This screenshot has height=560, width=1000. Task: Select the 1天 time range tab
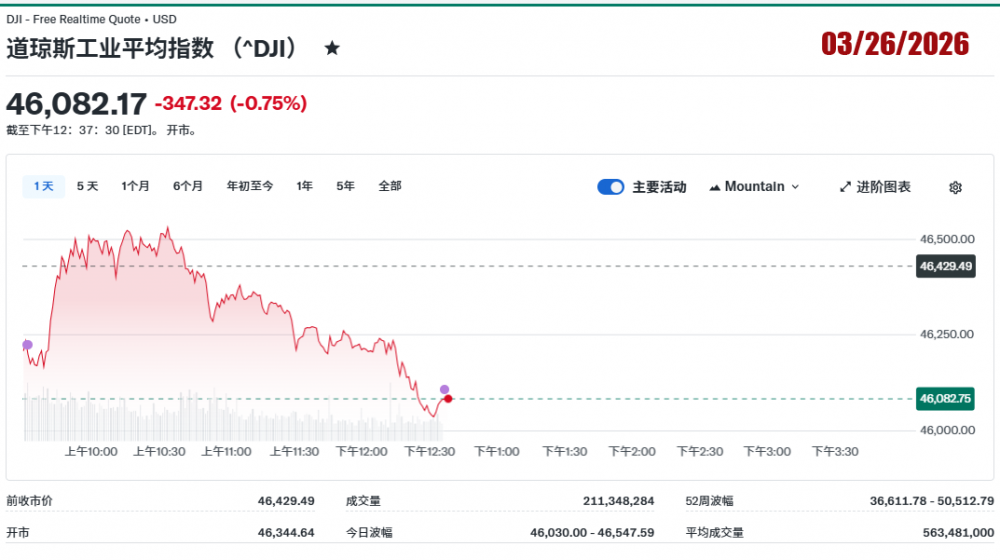pyautogui.click(x=43, y=186)
